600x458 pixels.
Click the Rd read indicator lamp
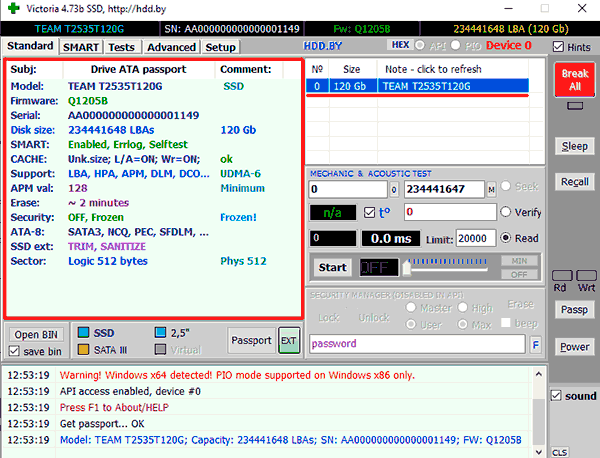(x=562, y=275)
